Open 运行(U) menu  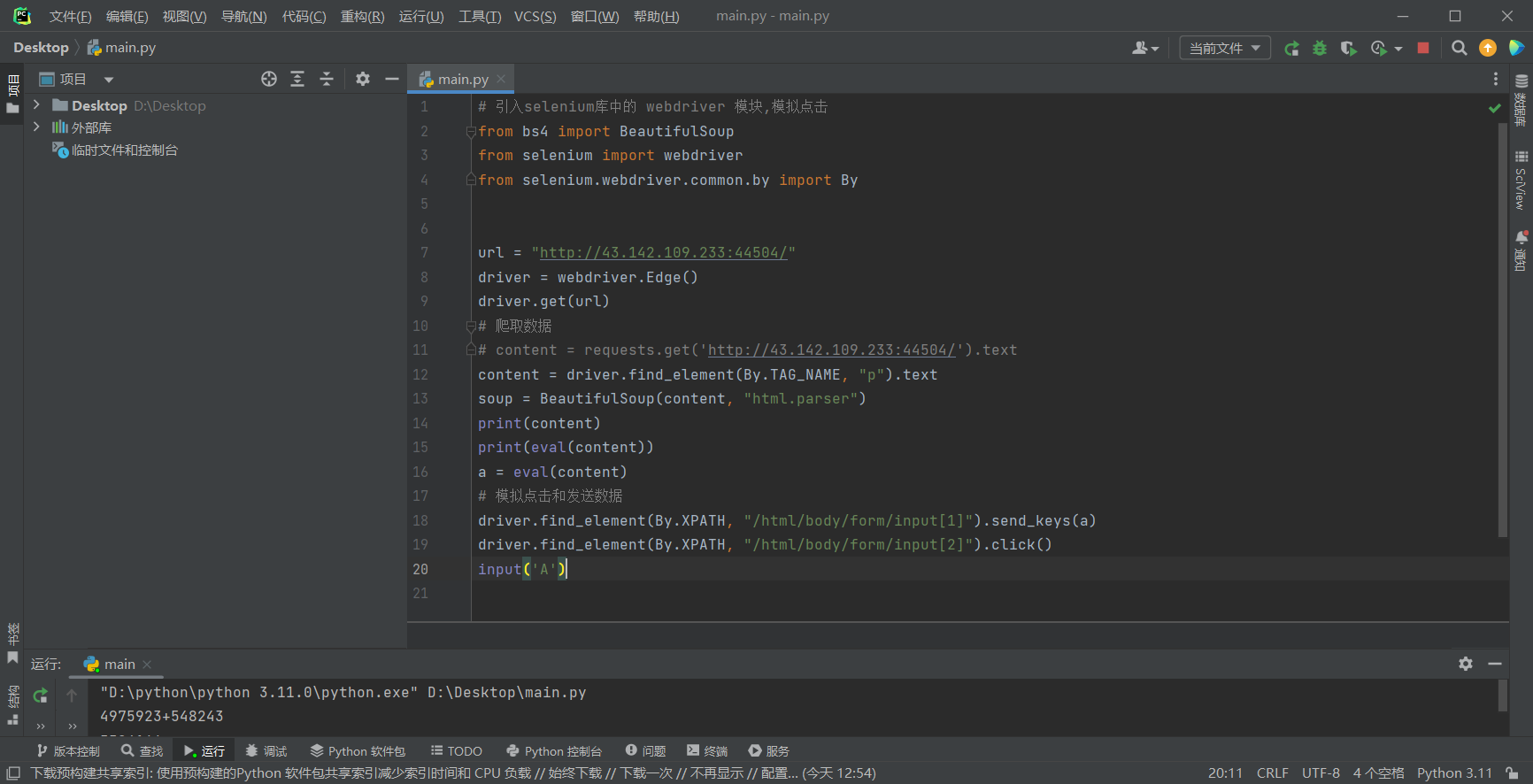[421, 16]
